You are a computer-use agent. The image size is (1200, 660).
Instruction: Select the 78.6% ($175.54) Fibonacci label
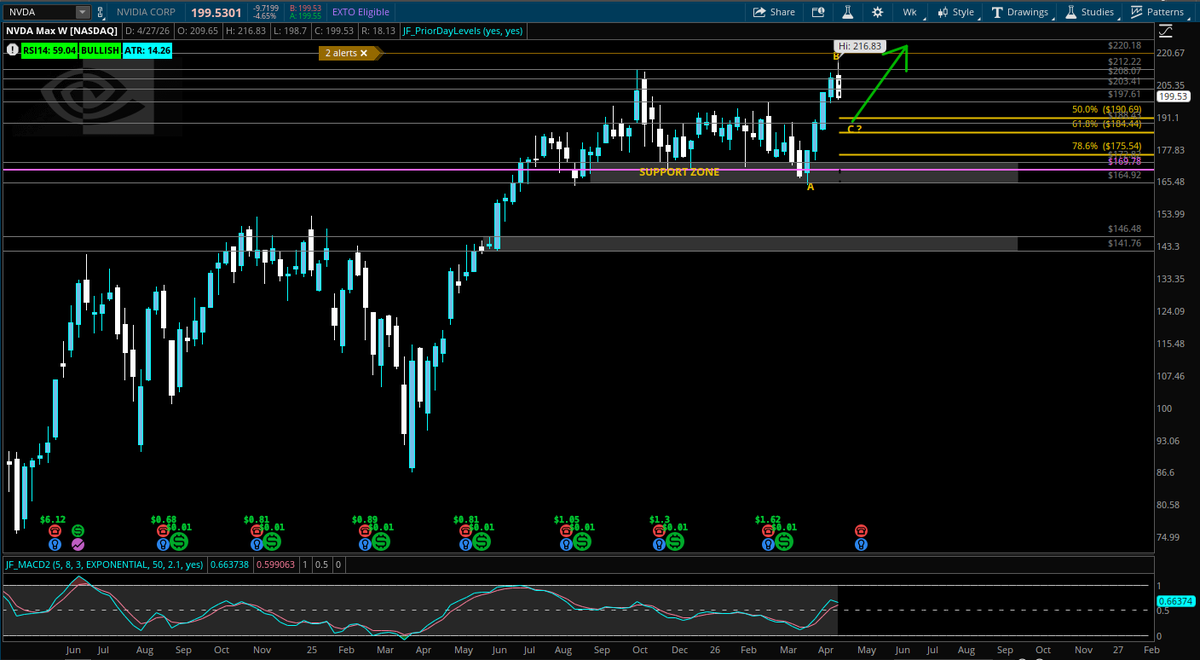click(1106, 145)
